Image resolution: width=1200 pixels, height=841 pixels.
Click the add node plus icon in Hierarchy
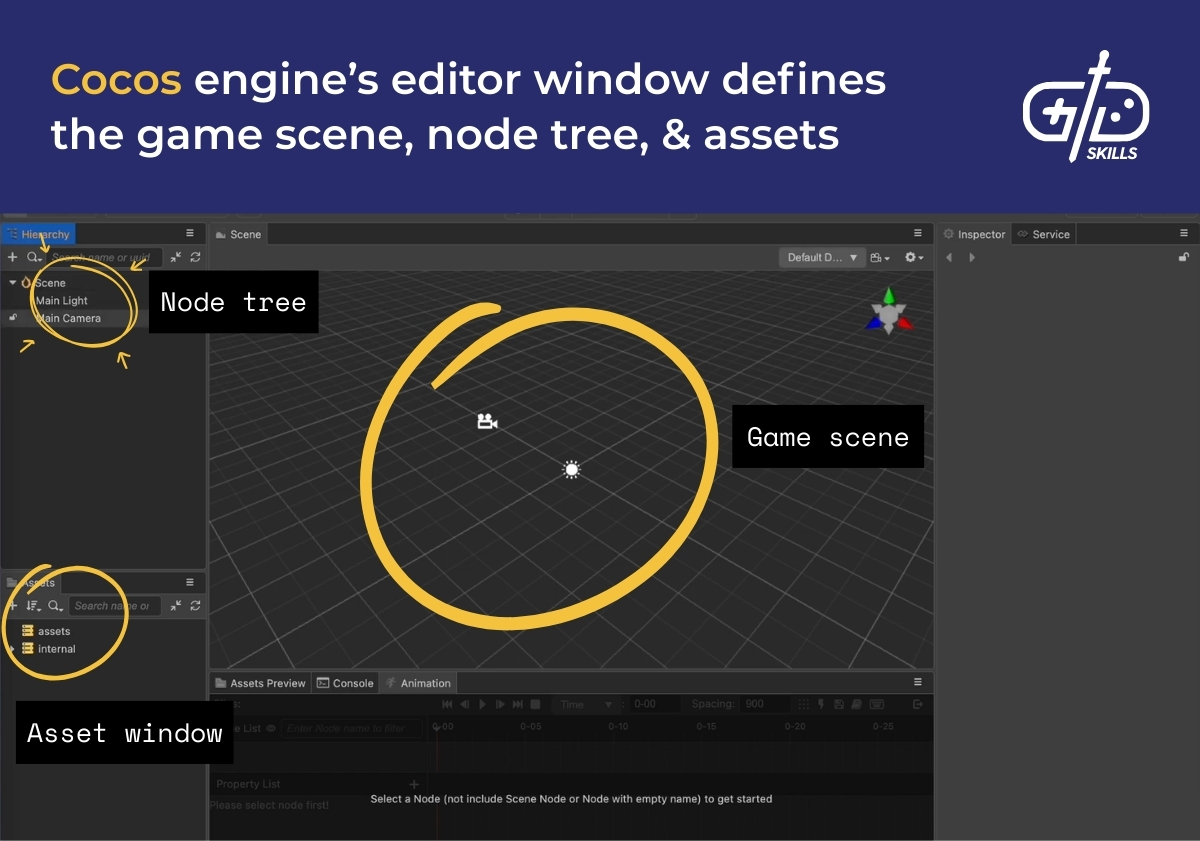[x=12, y=257]
